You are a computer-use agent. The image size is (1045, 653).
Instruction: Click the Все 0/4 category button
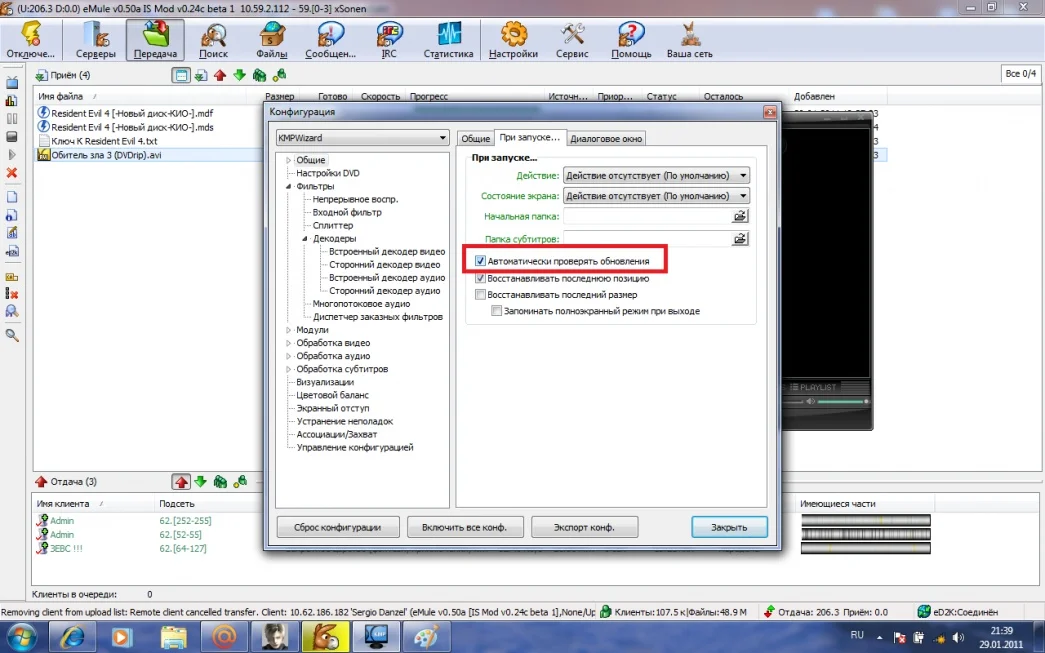1020,73
